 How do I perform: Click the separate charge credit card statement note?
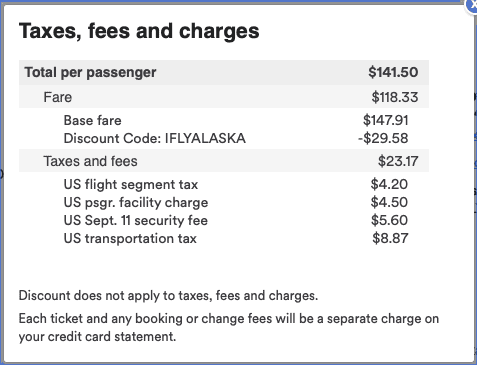[229, 328]
